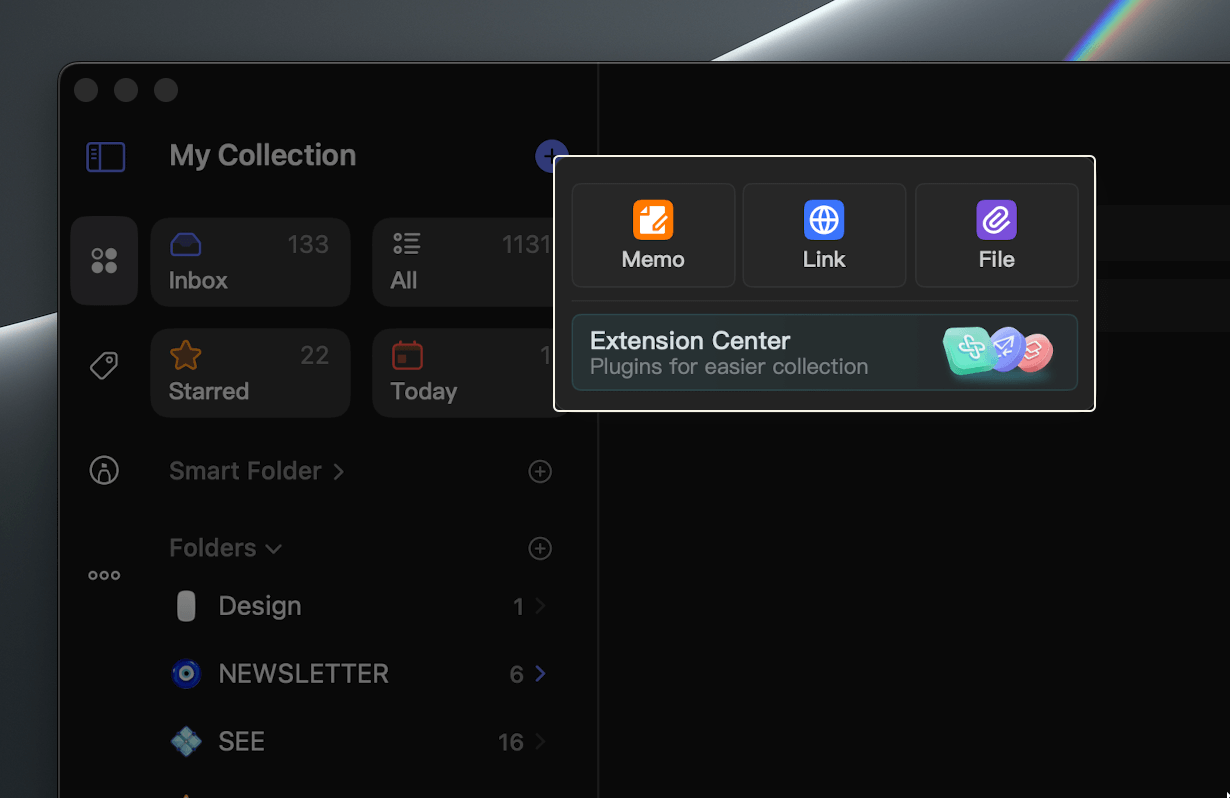
Task: Open the Extension Center banner
Action: click(x=824, y=352)
